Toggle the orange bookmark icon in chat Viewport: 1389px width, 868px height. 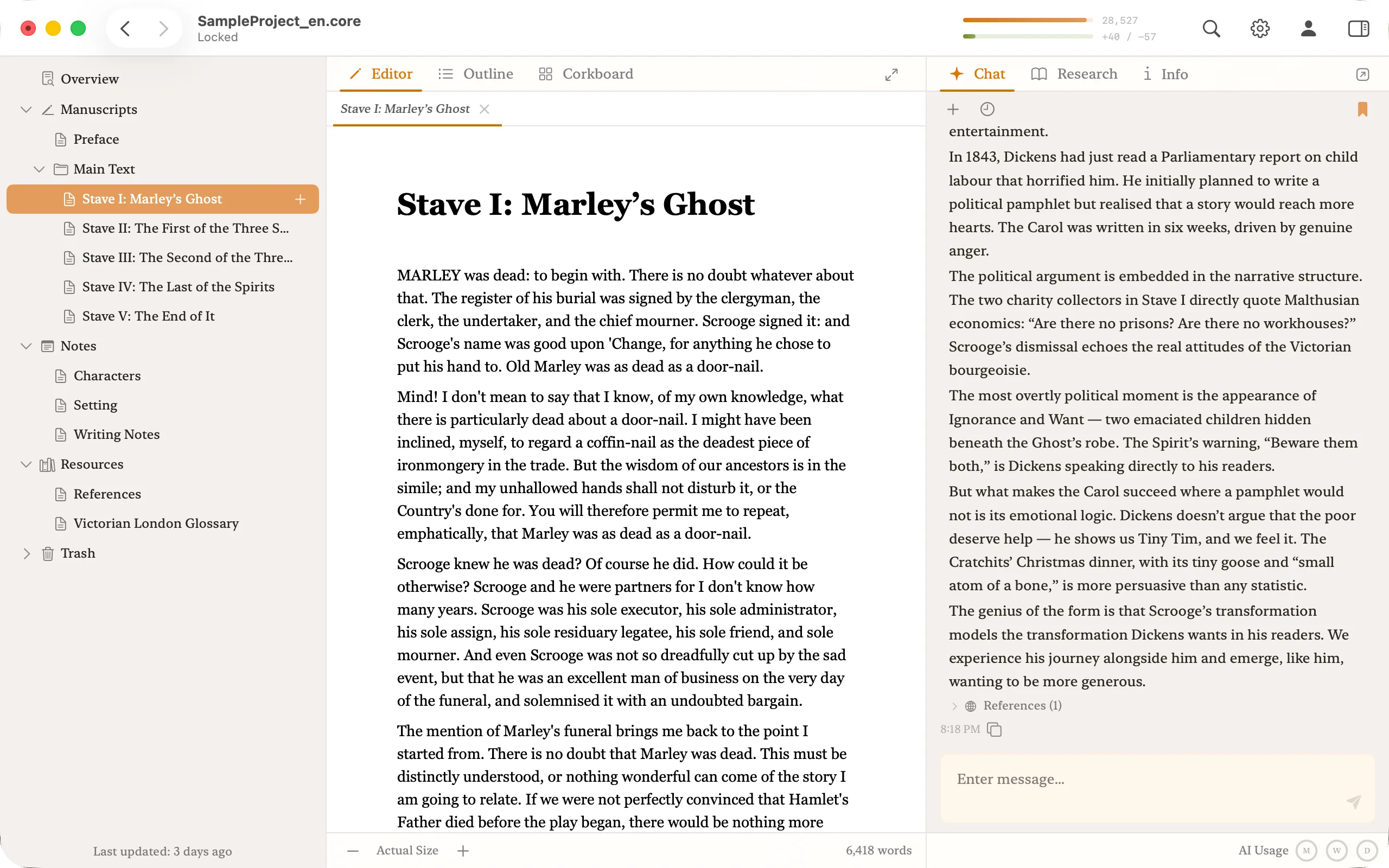1362,109
